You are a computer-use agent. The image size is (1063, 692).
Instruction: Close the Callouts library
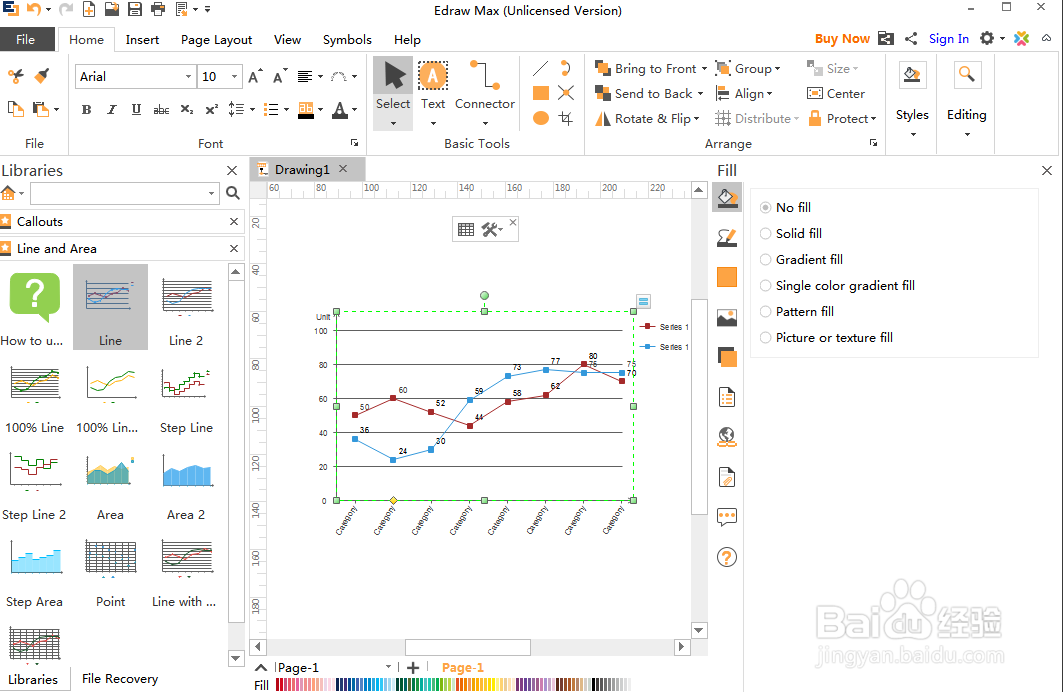coord(234,222)
